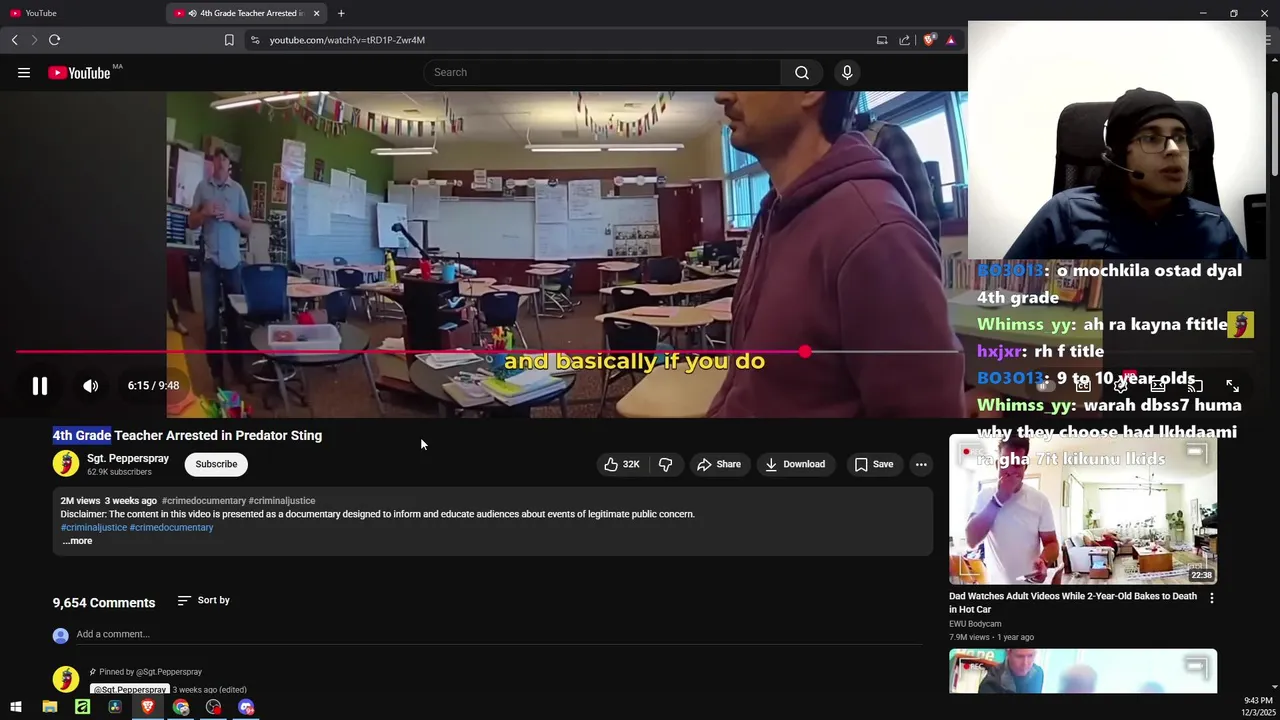Open Discord from taskbar
Screen dimensions: 1280x720
246,707
